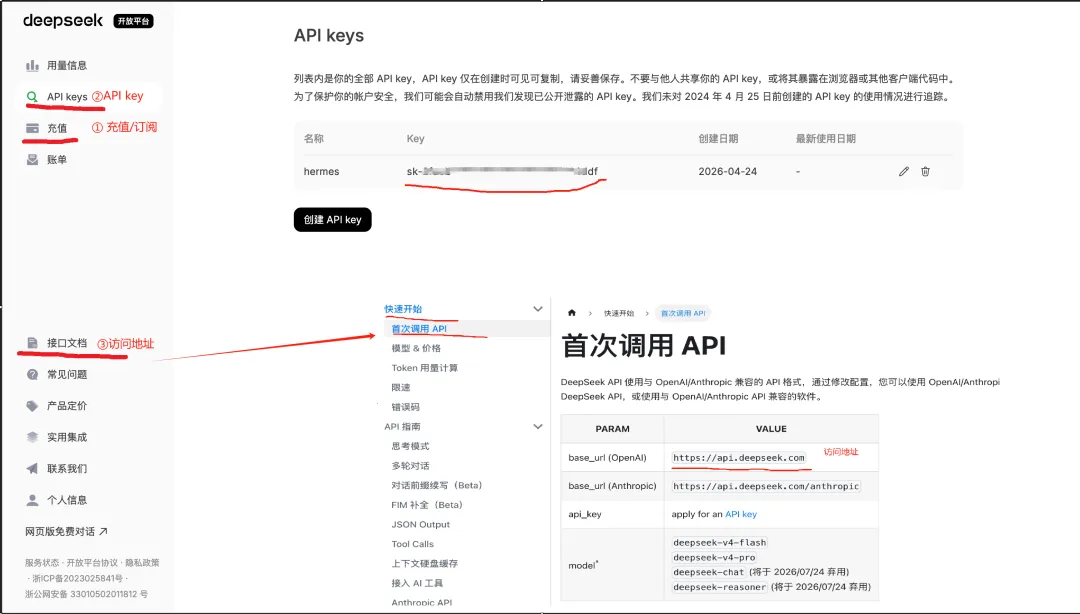1080x614 pixels.
Task: Open 实用集成 in sidebar
Action: tap(67, 437)
